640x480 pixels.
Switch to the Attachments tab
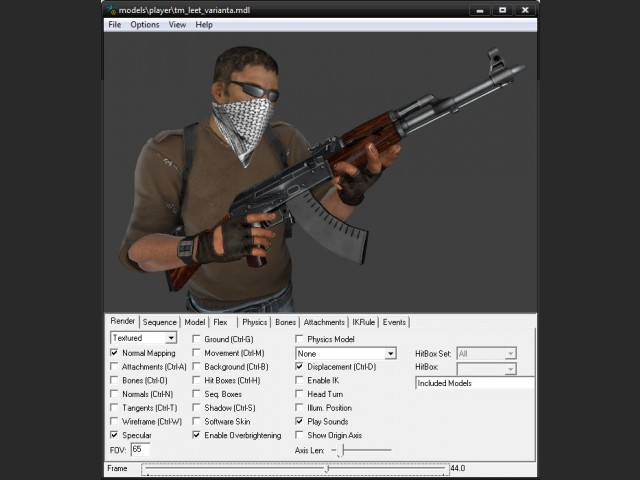tap(324, 322)
